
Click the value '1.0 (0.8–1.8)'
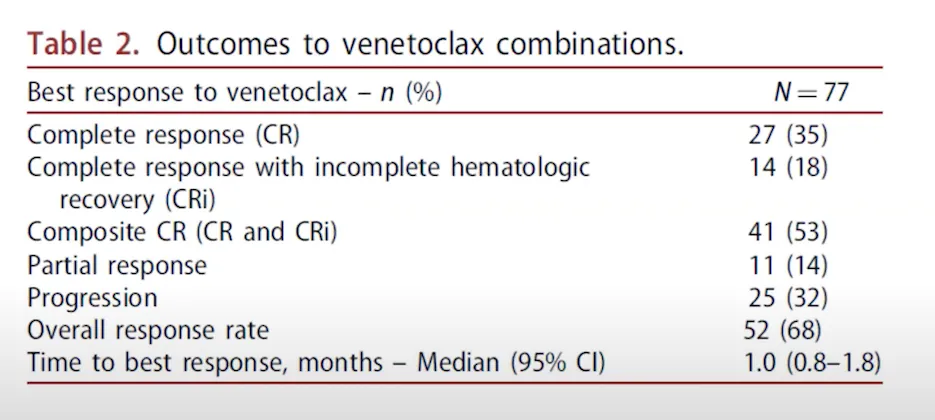[x=810, y=363]
